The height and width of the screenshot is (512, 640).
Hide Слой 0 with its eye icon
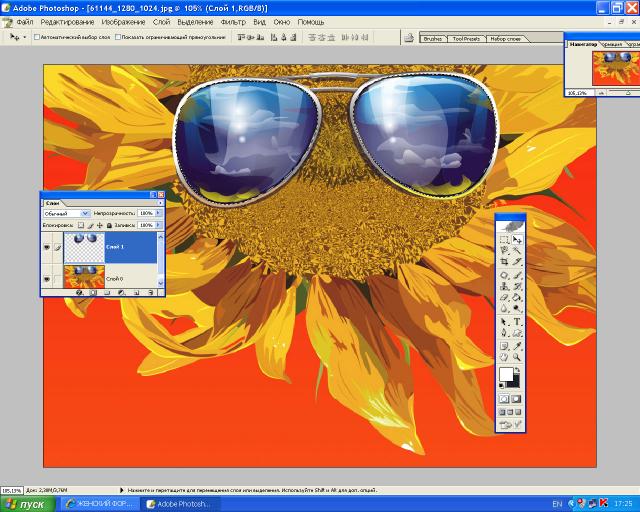click(47, 279)
